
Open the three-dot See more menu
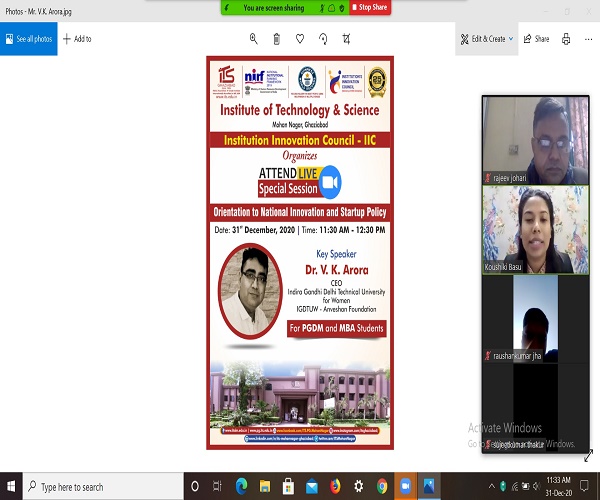tap(589, 39)
